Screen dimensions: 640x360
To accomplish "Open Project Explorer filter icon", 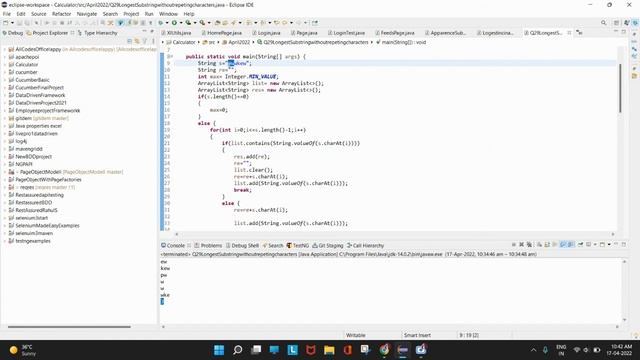I will (145, 41).
